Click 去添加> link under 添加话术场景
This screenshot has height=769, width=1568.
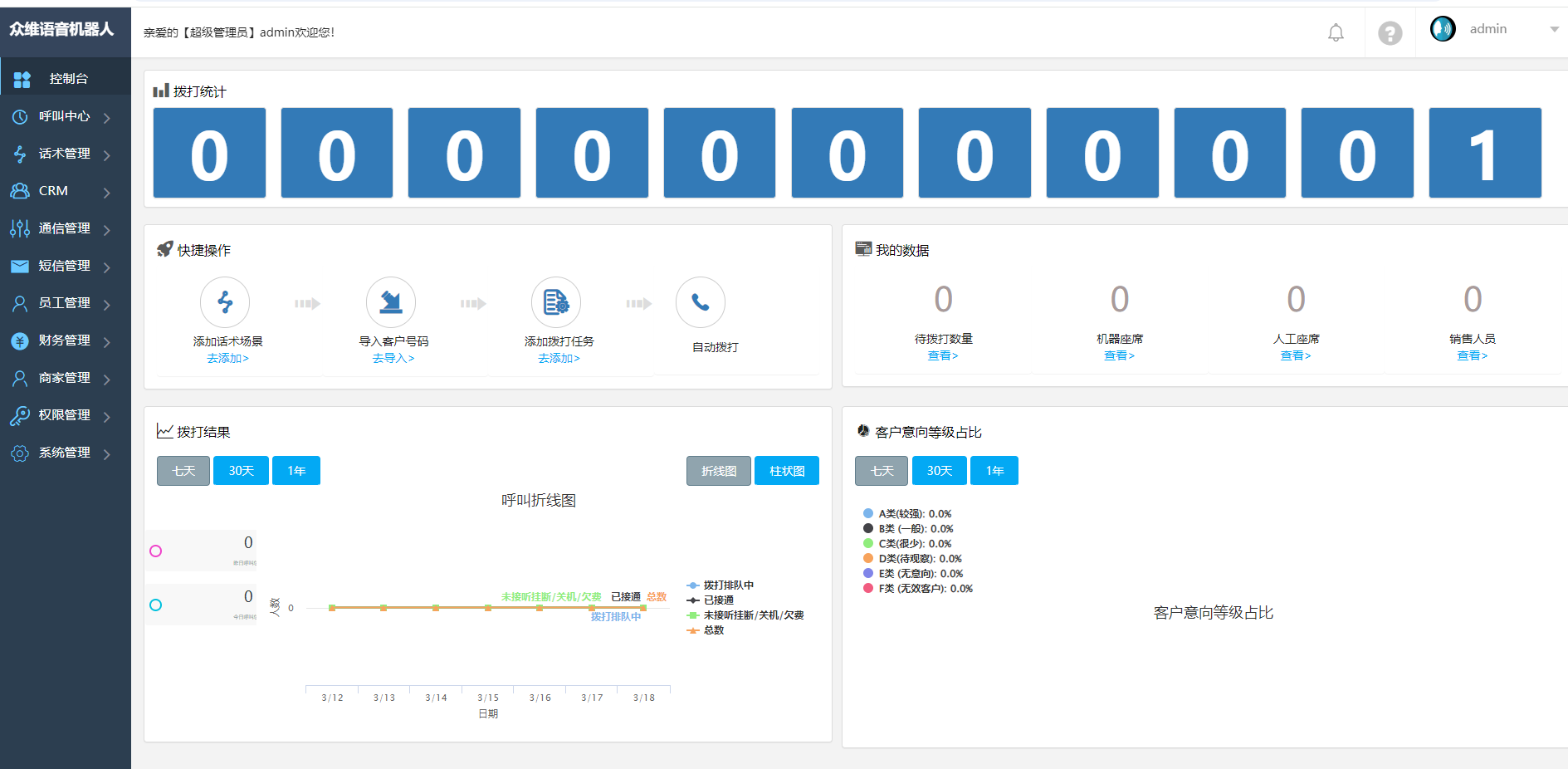pos(227,359)
